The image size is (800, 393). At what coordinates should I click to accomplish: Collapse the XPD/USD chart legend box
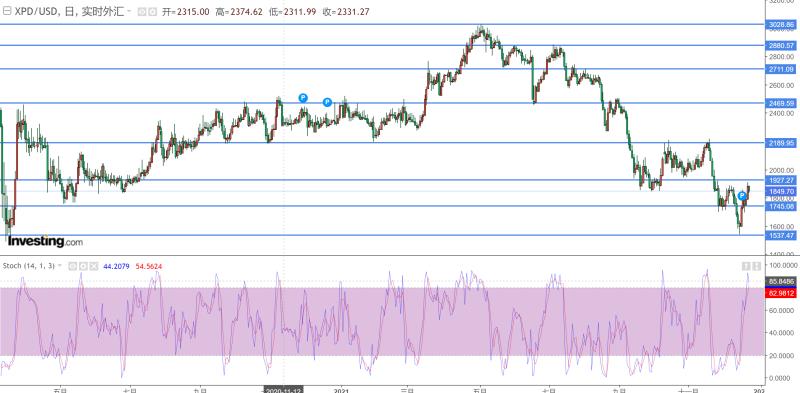point(7,12)
